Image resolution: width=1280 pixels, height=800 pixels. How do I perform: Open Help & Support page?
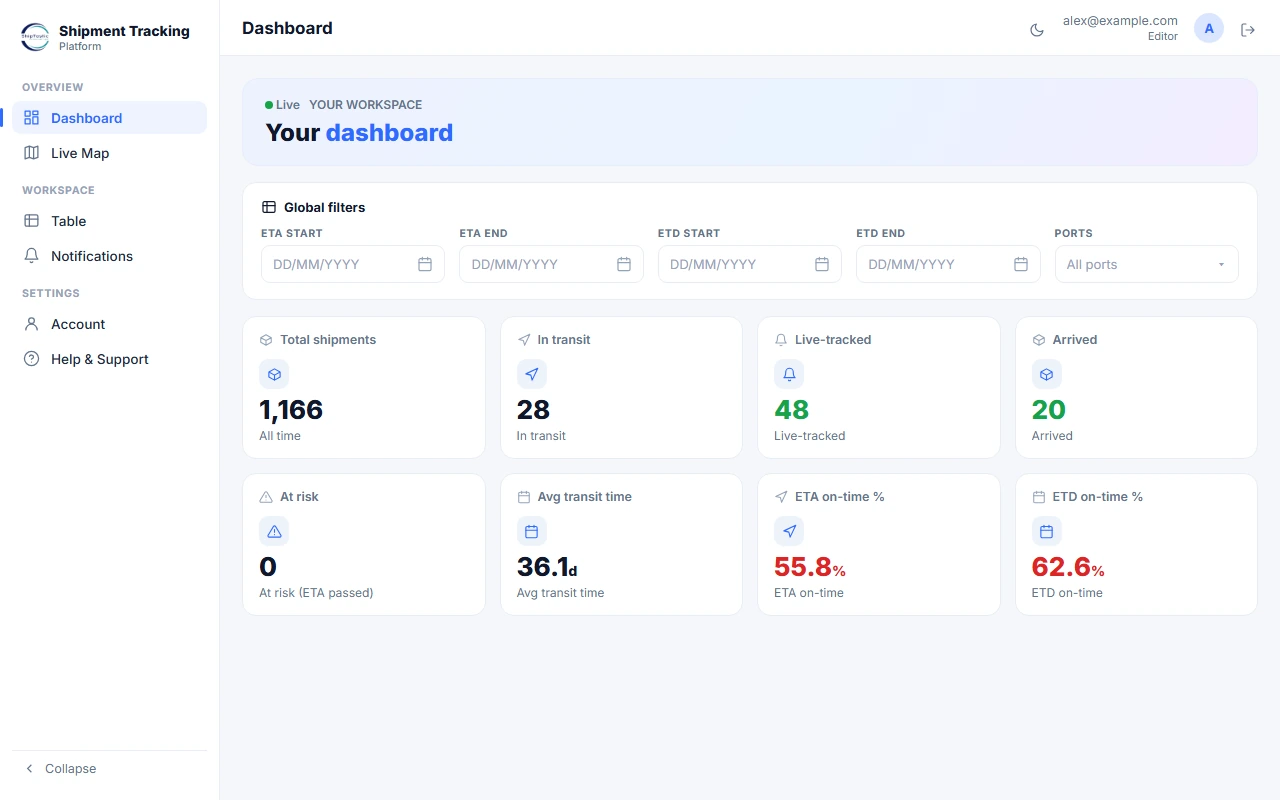[x=109, y=359]
